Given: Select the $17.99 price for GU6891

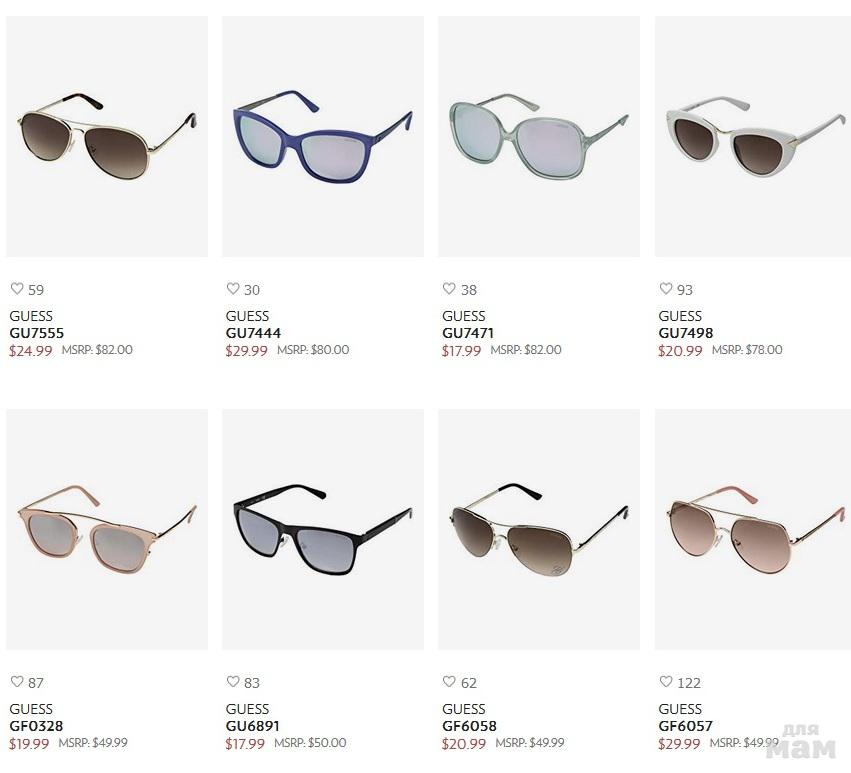Looking at the screenshot, I should (245, 744).
